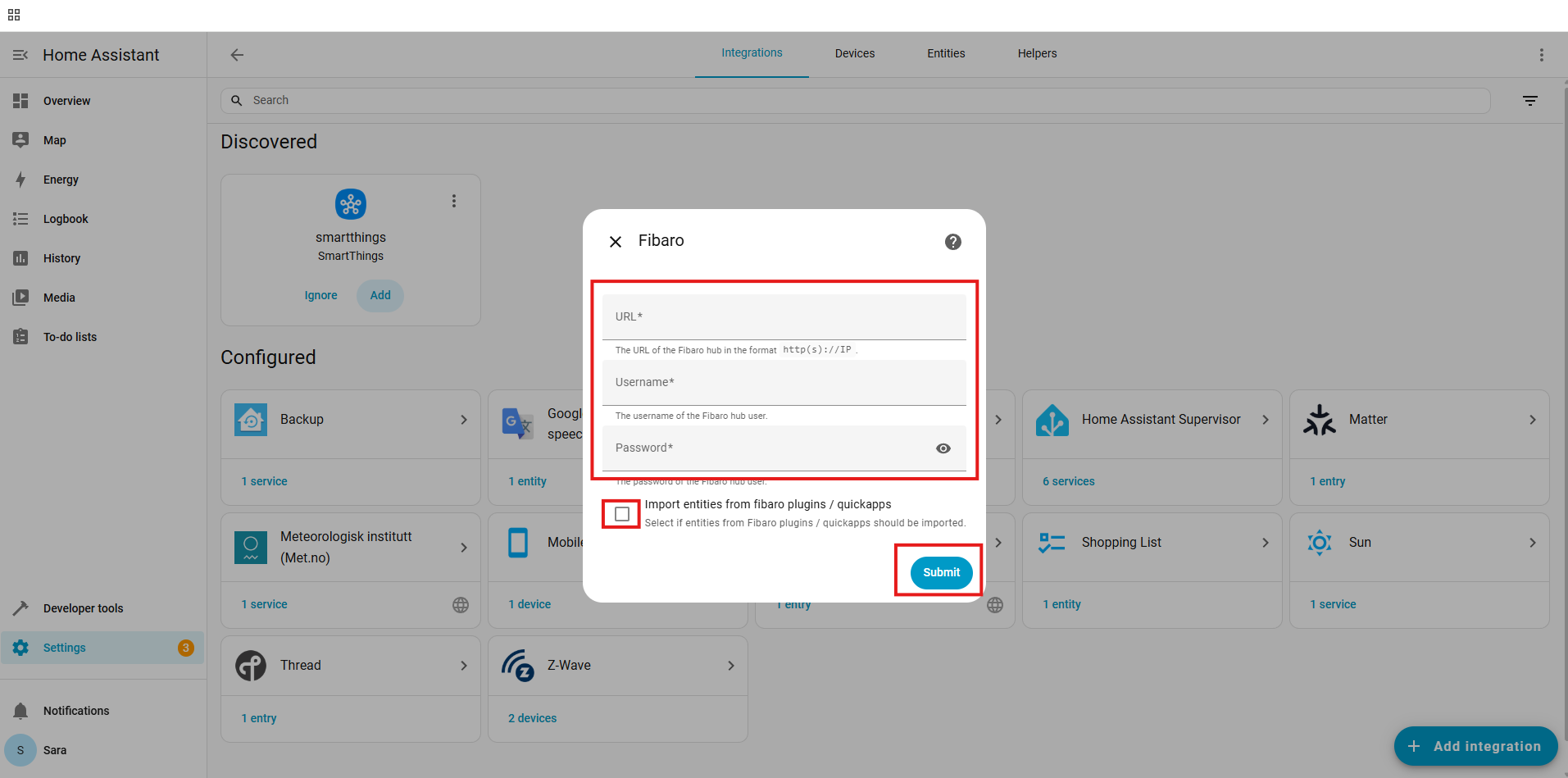This screenshot has height=778, width=1568.
Task: Open History in the sidebar
Action: (103, 258)
